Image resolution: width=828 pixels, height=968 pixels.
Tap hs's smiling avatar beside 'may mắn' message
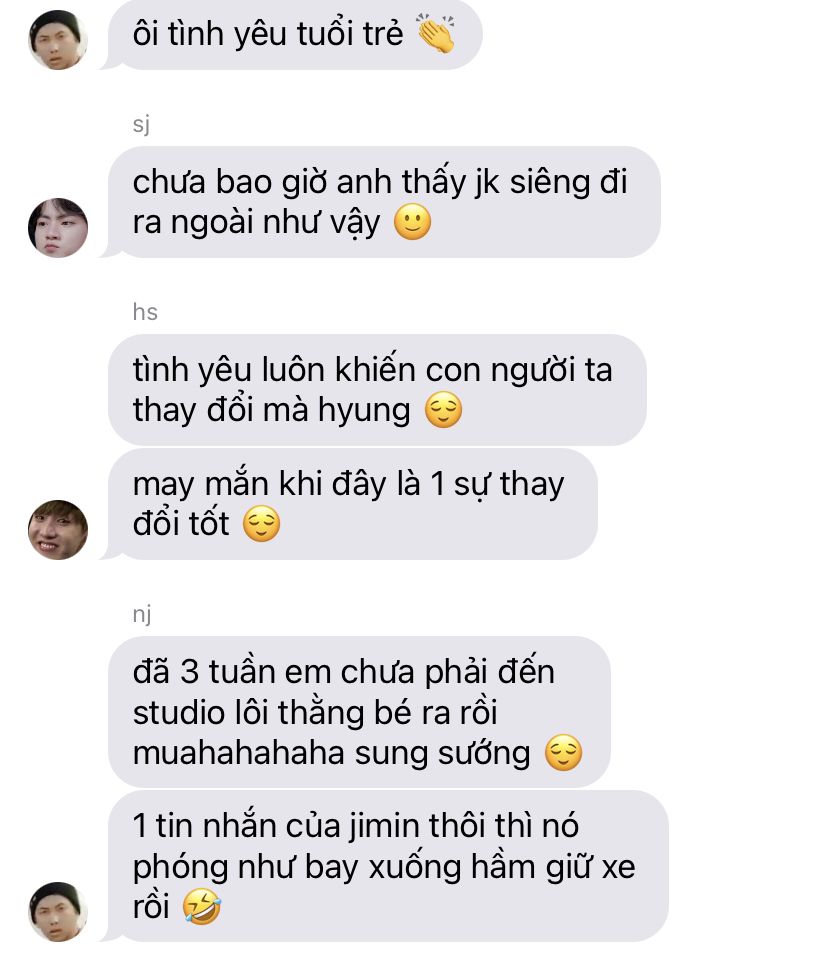pos(57,530)
